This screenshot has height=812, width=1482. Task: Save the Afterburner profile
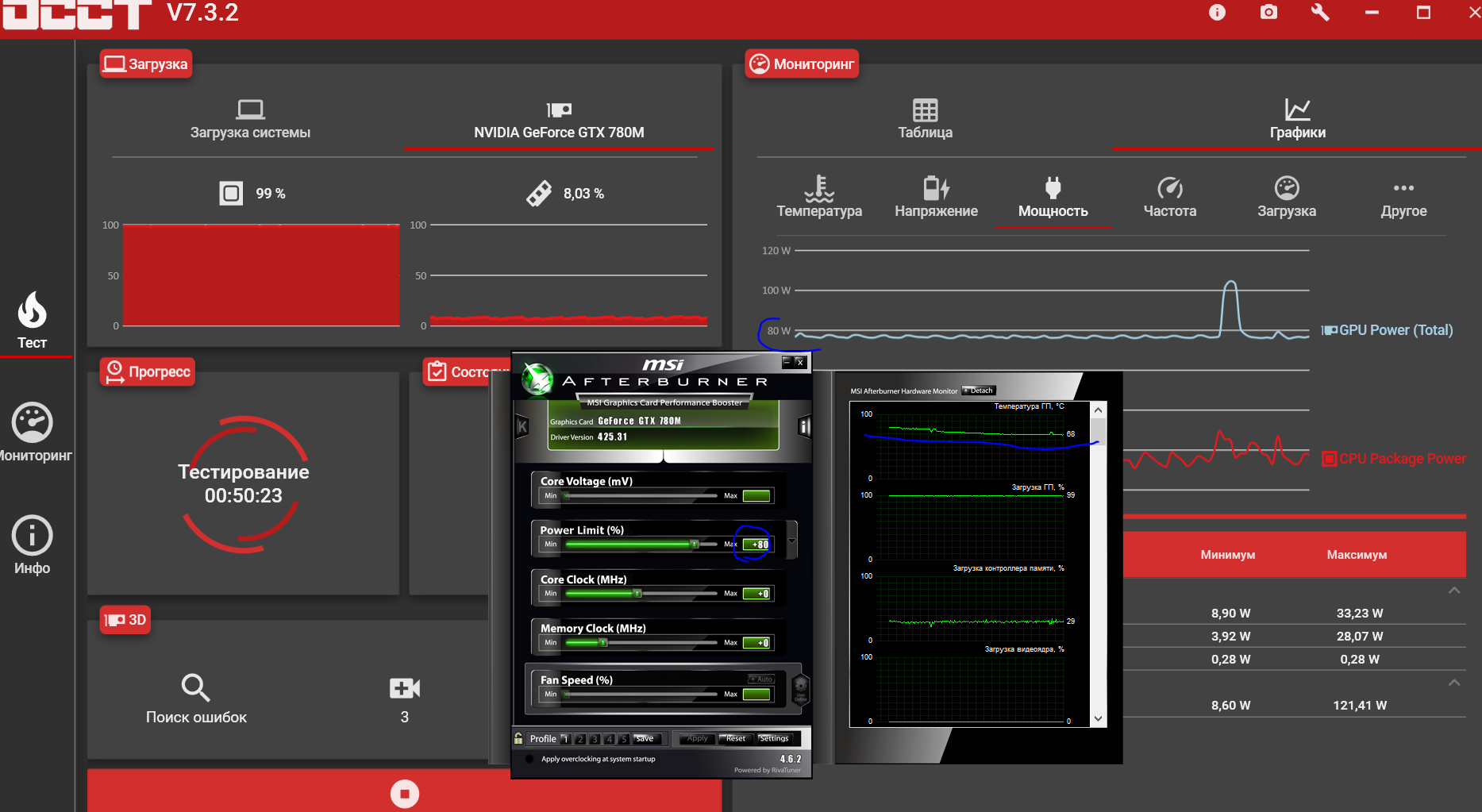(645, 739)
